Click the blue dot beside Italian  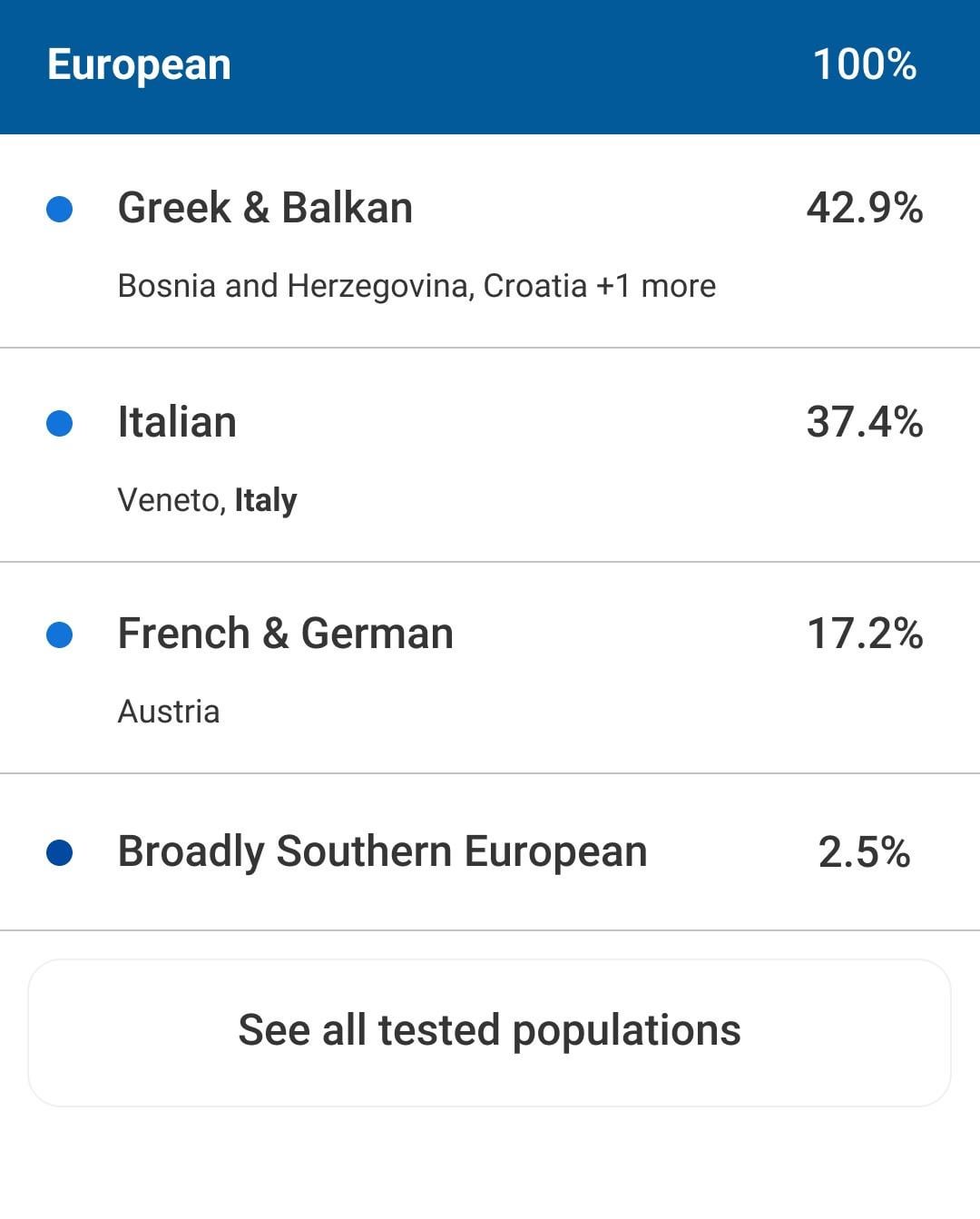[x=59, y=423]
